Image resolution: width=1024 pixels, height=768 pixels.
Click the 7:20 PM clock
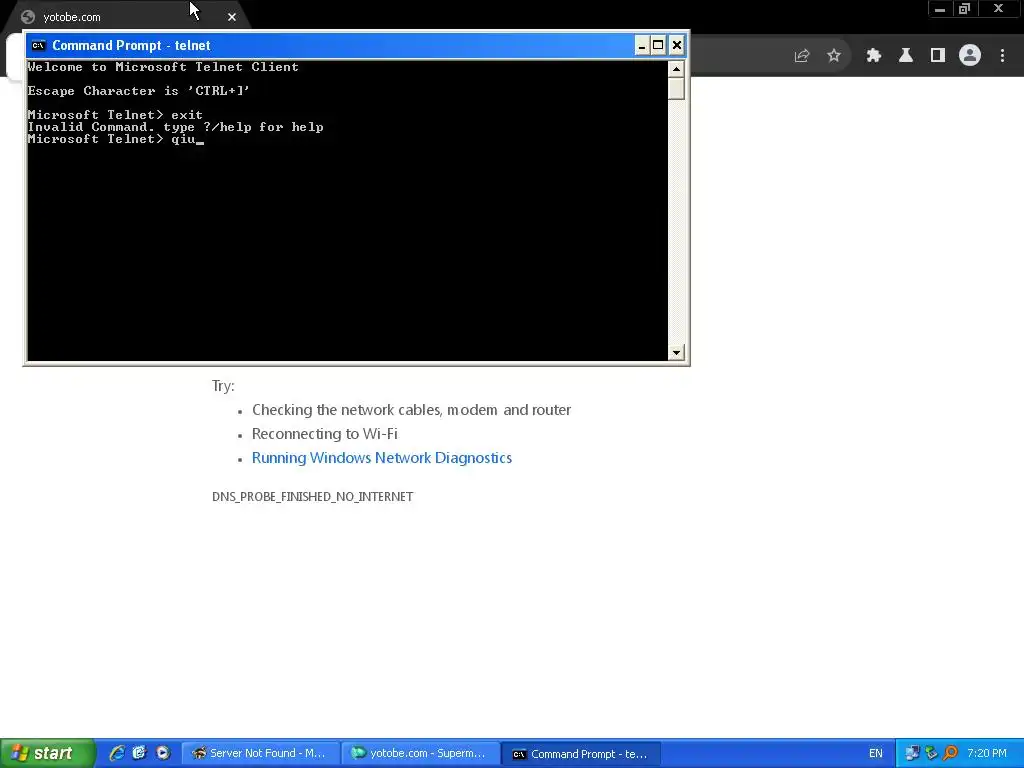tap(987, 754)
